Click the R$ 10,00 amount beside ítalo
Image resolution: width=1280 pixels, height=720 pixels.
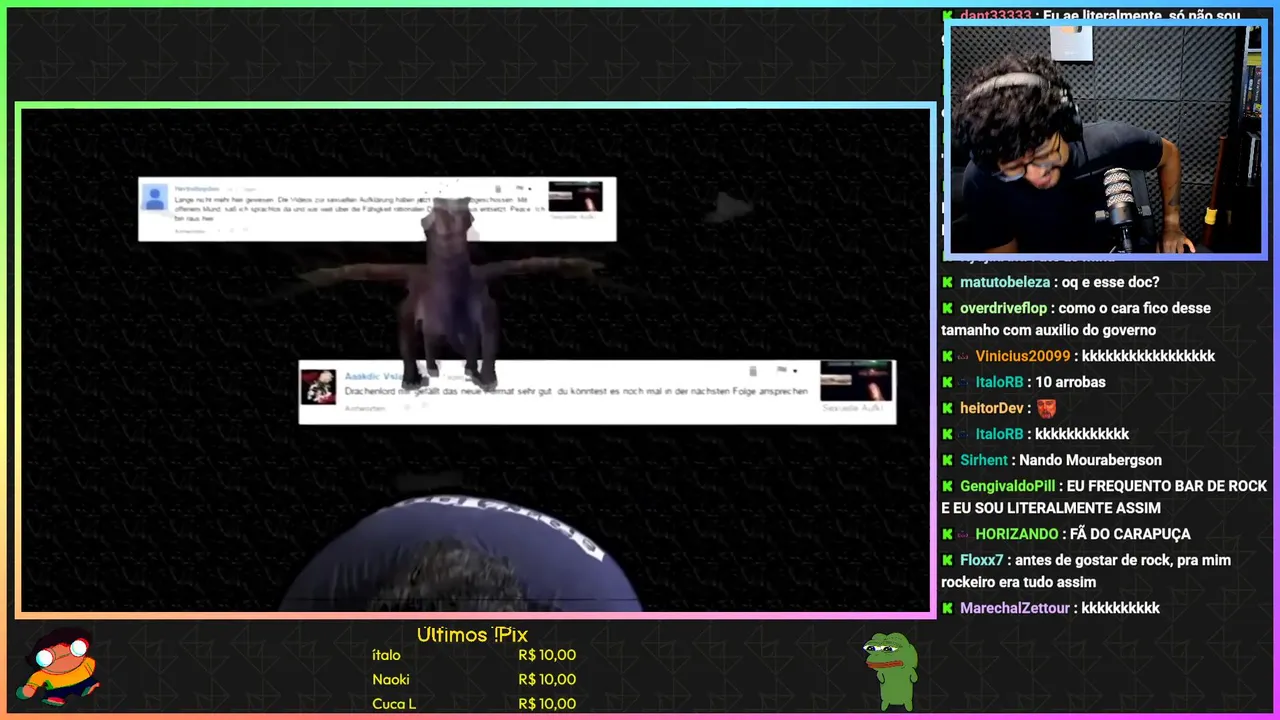click(547, 656)
